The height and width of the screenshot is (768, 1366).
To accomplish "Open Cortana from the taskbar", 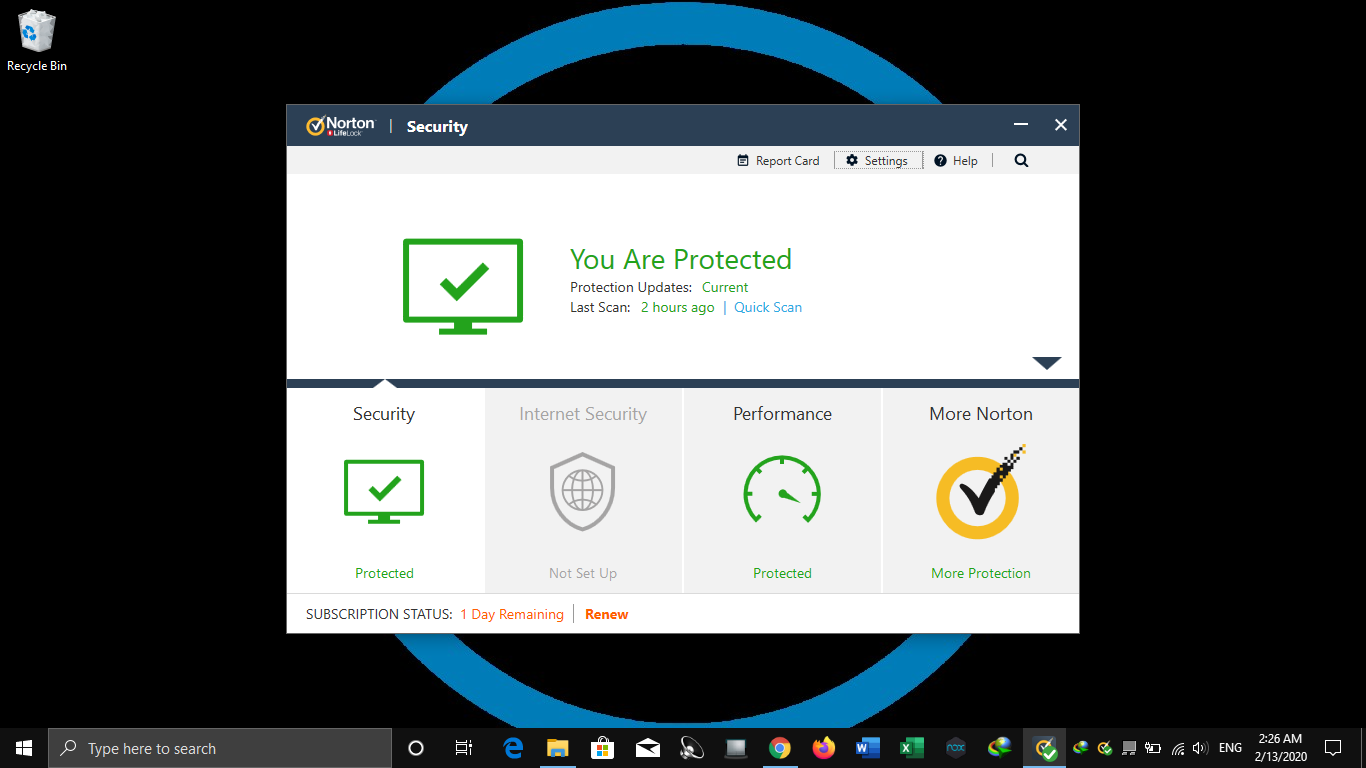I will [x=416, y=748].
